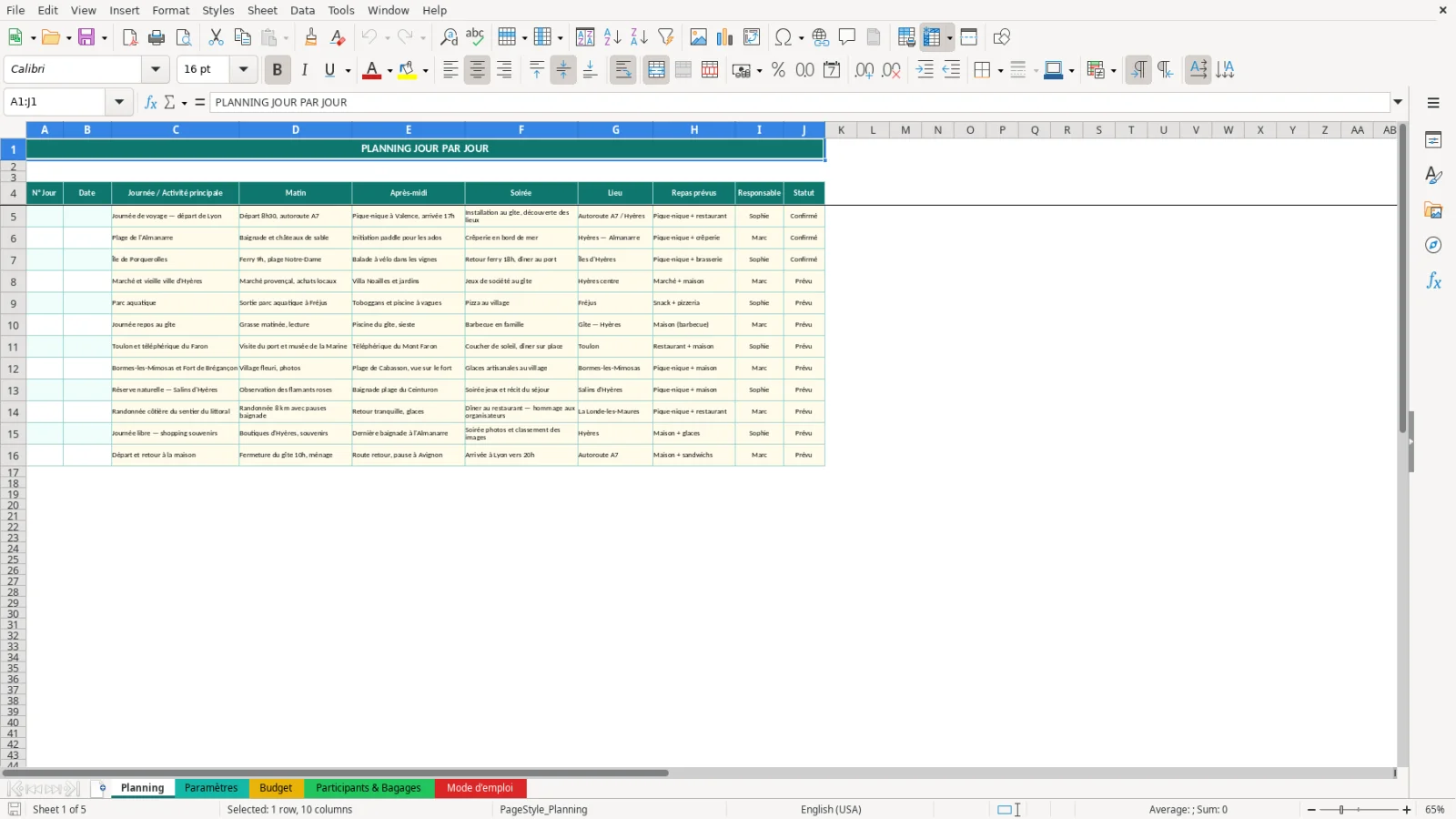Cut the selection with scissors icon
This screenshot has height=819, width=1456.
pos(216,37)
